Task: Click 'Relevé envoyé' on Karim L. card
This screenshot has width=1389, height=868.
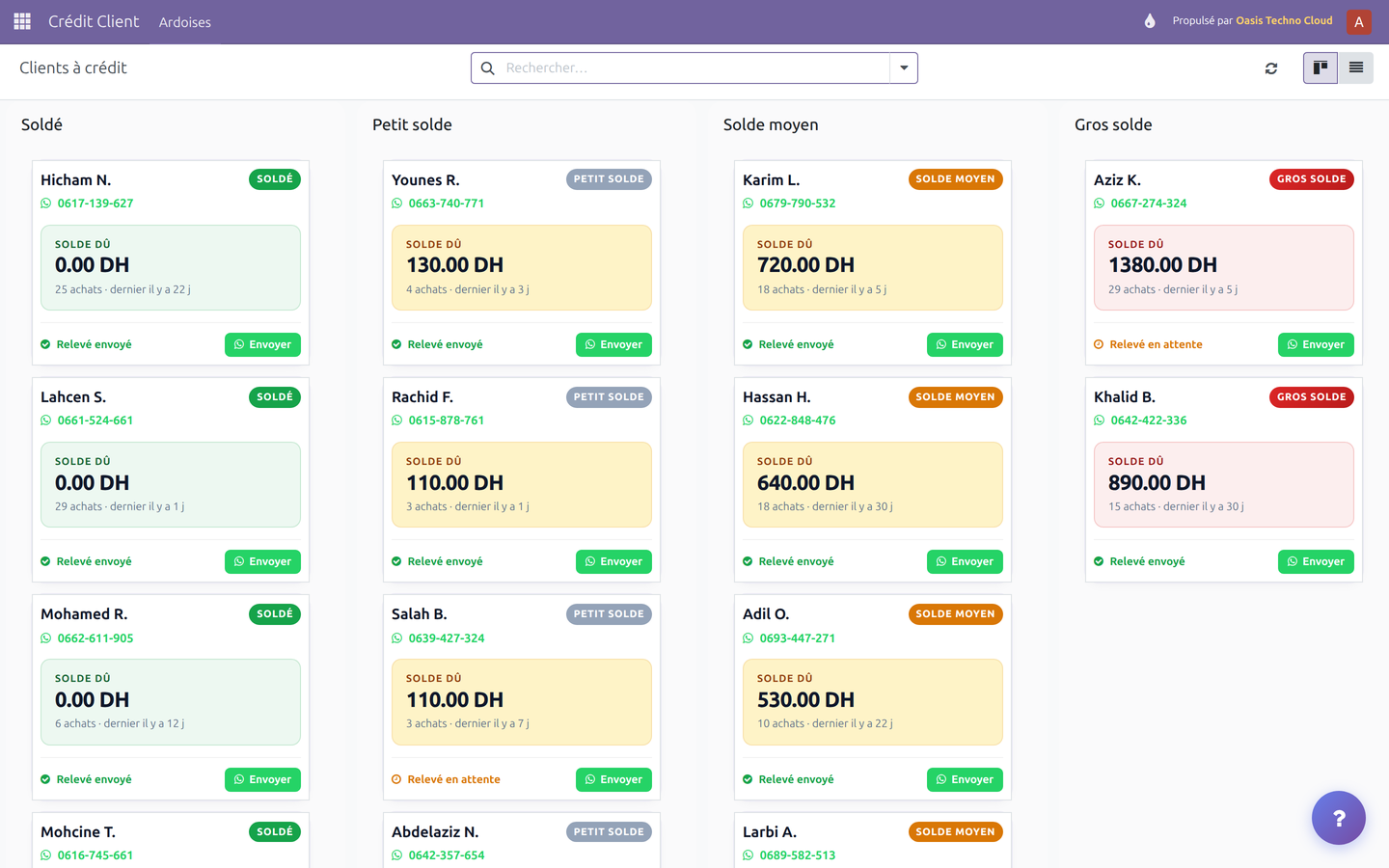Action: [x=788, y=344]
